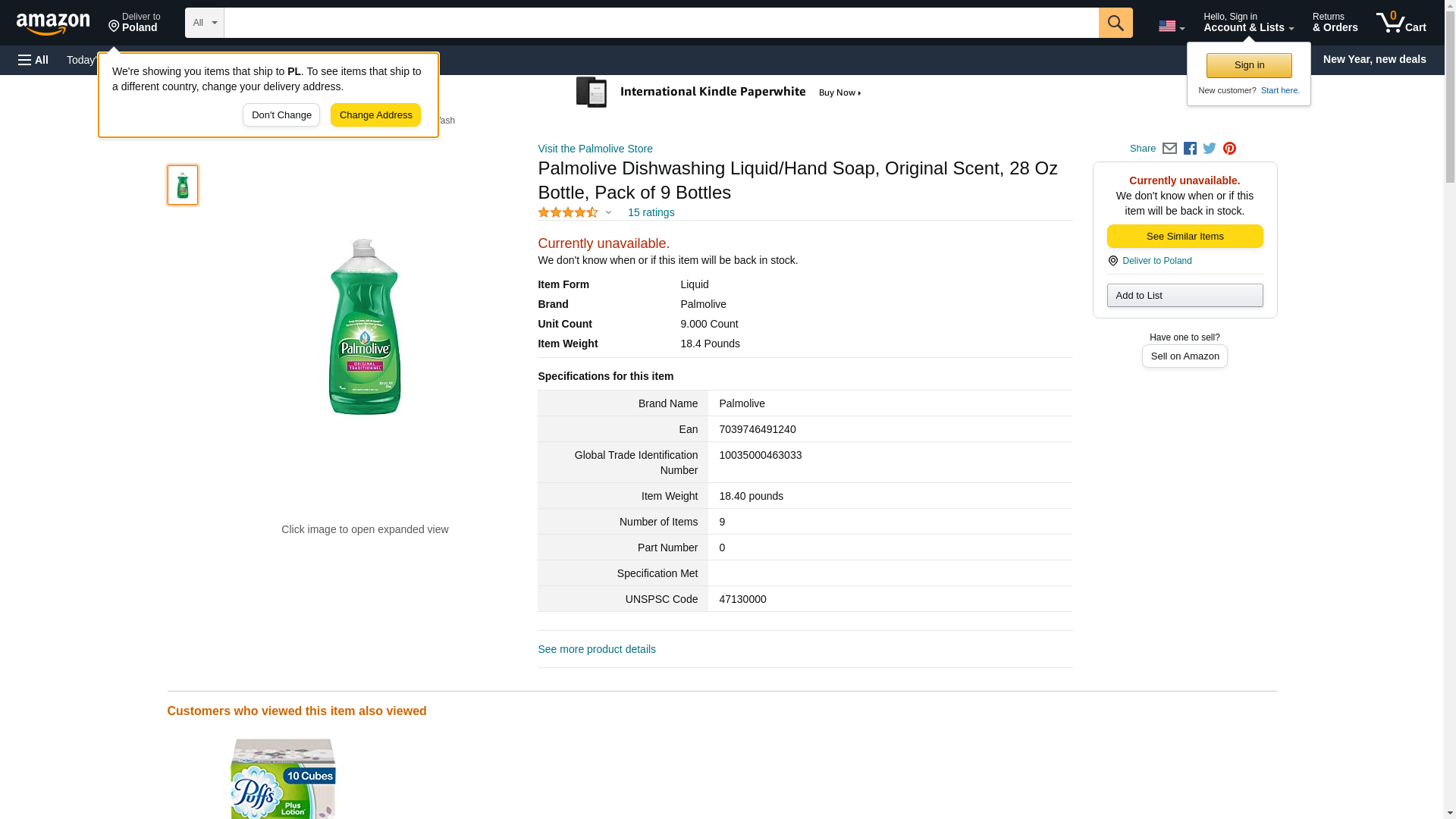
Task: Open Visit the Palmolive Store link
Action: 595,149
